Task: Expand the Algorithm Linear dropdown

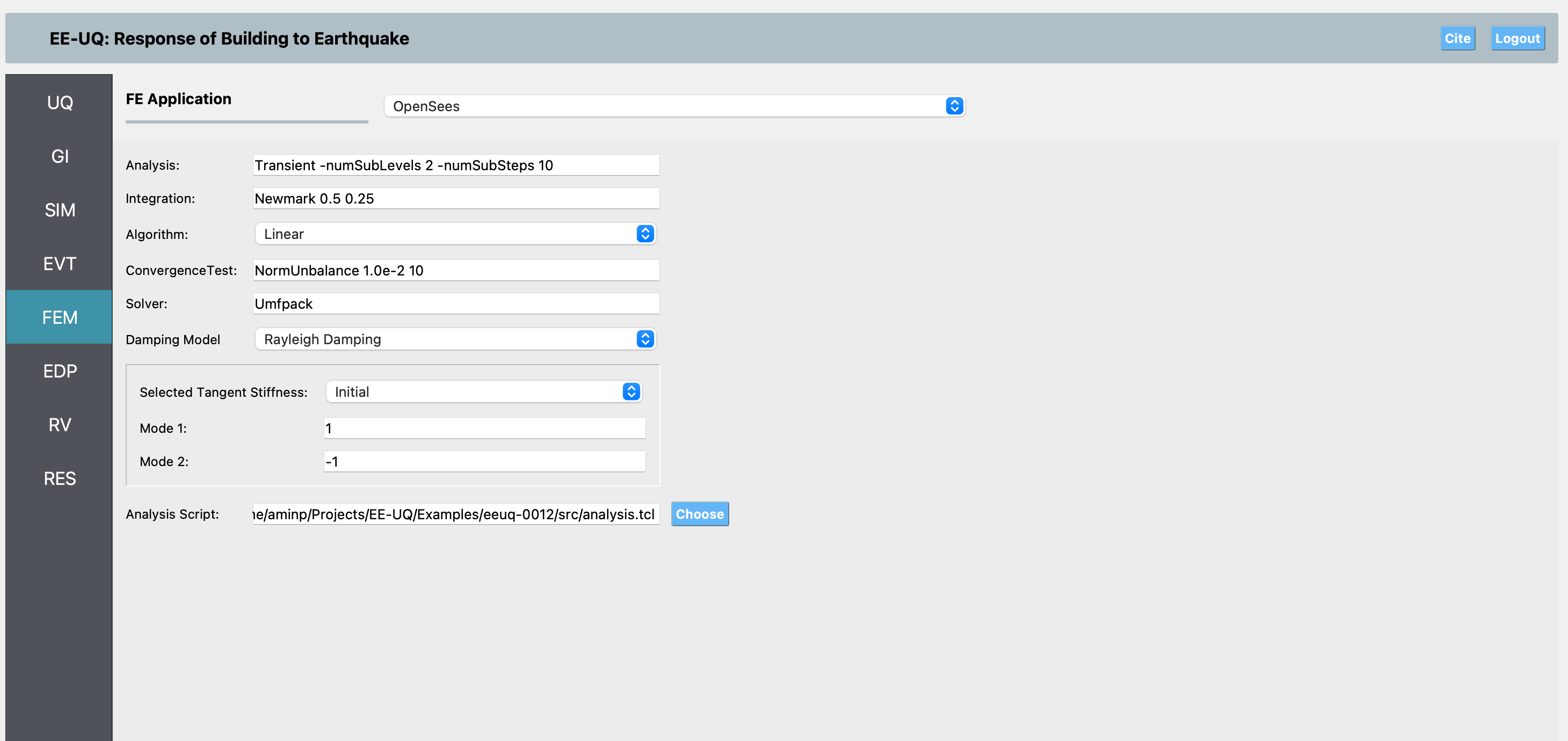Action: click(x=455, y=234)
